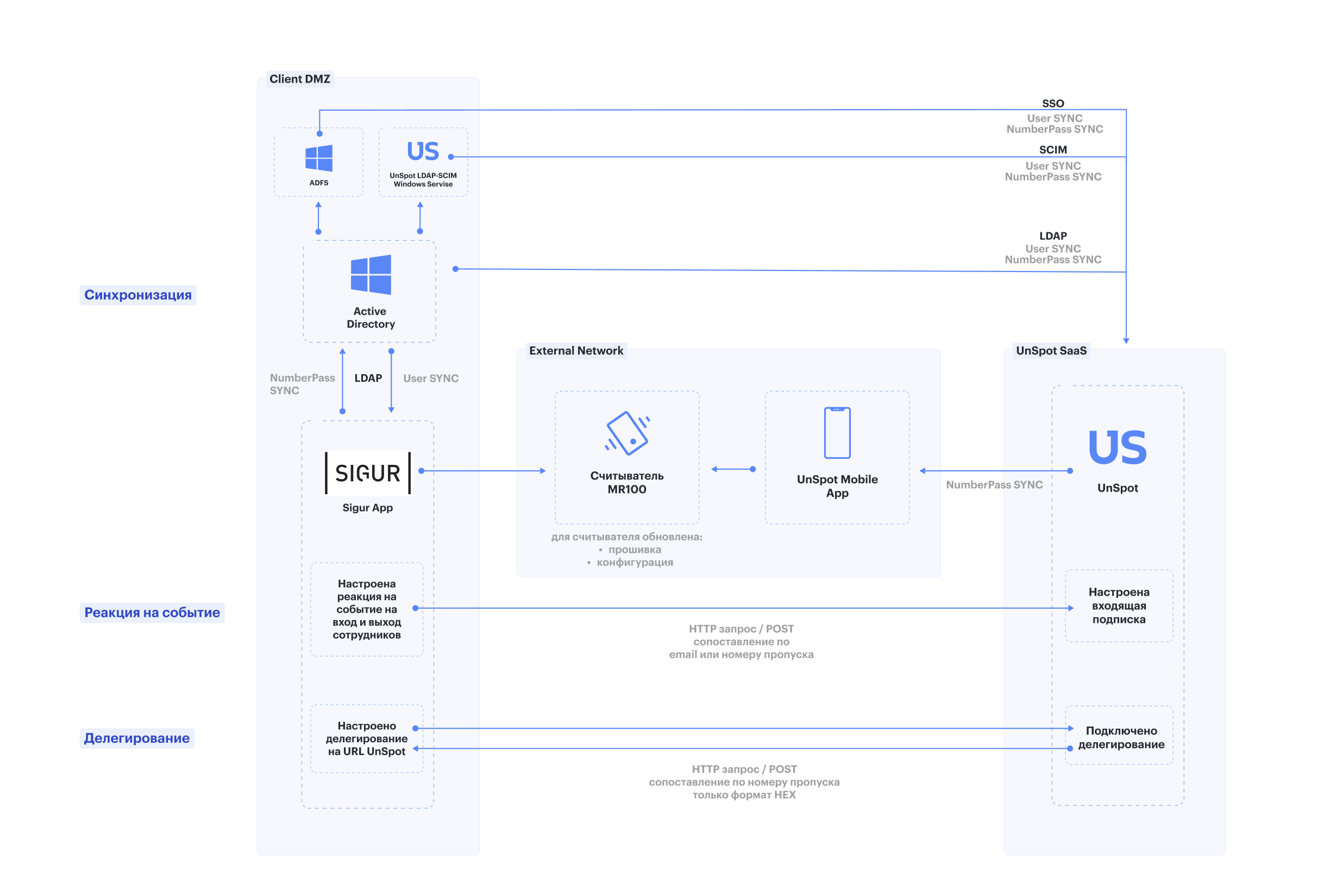Click NumberPass SYNC text under SCIM
The width and height of the screenshot is (1318, 896).
pyautogui.click(x=1053, y=177)
